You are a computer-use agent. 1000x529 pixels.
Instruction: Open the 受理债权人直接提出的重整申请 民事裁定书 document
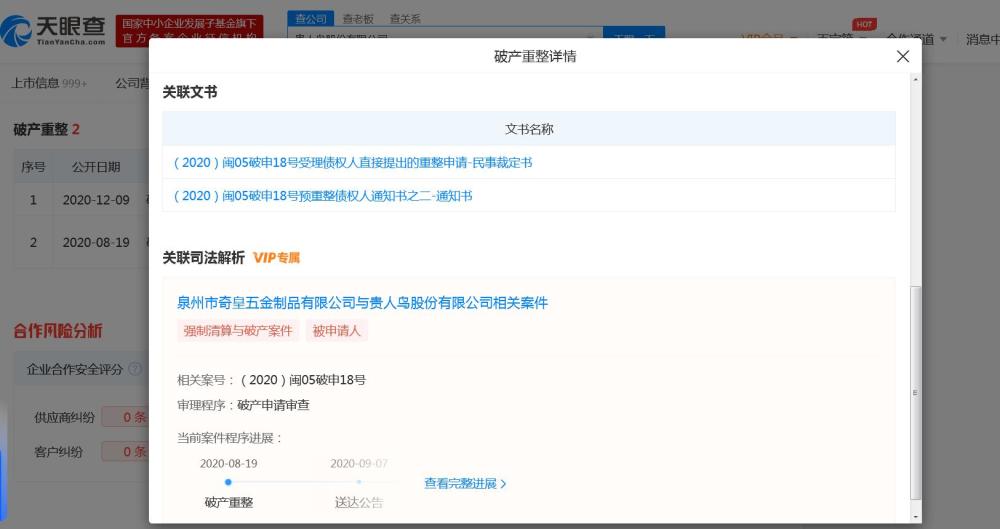coord(353,163)
